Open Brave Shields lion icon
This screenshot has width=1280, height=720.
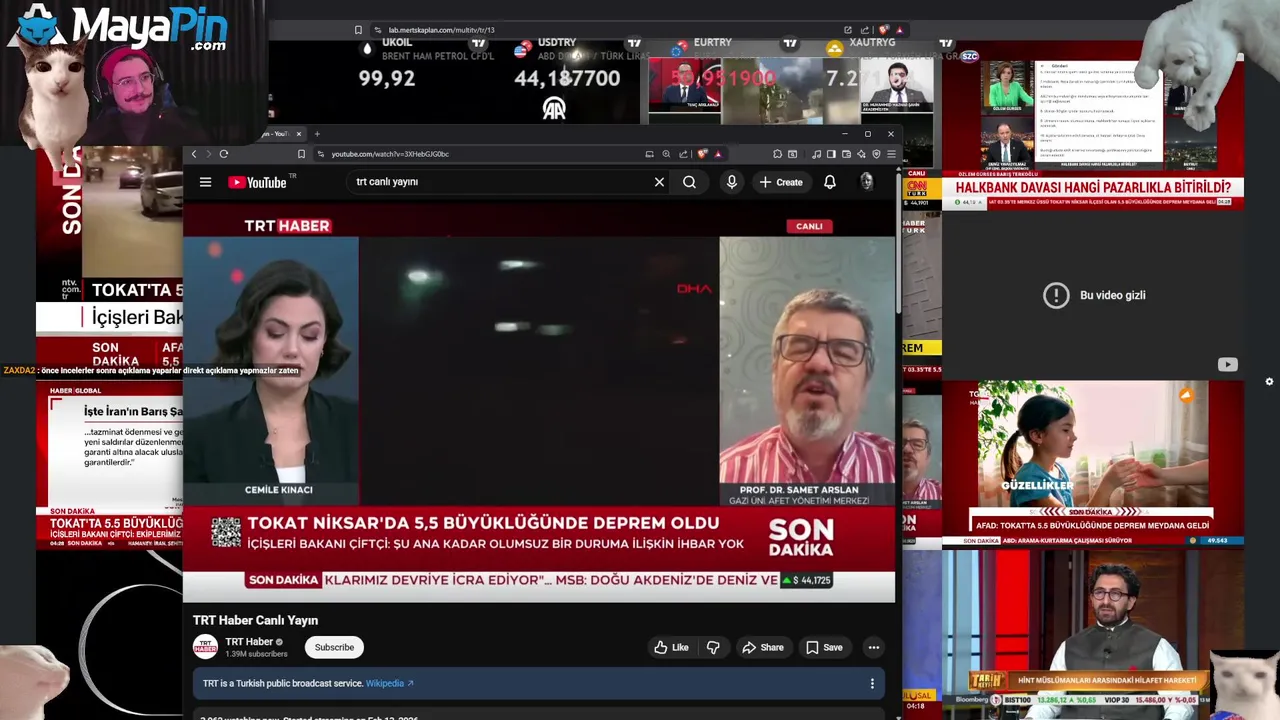coord(703,154)
